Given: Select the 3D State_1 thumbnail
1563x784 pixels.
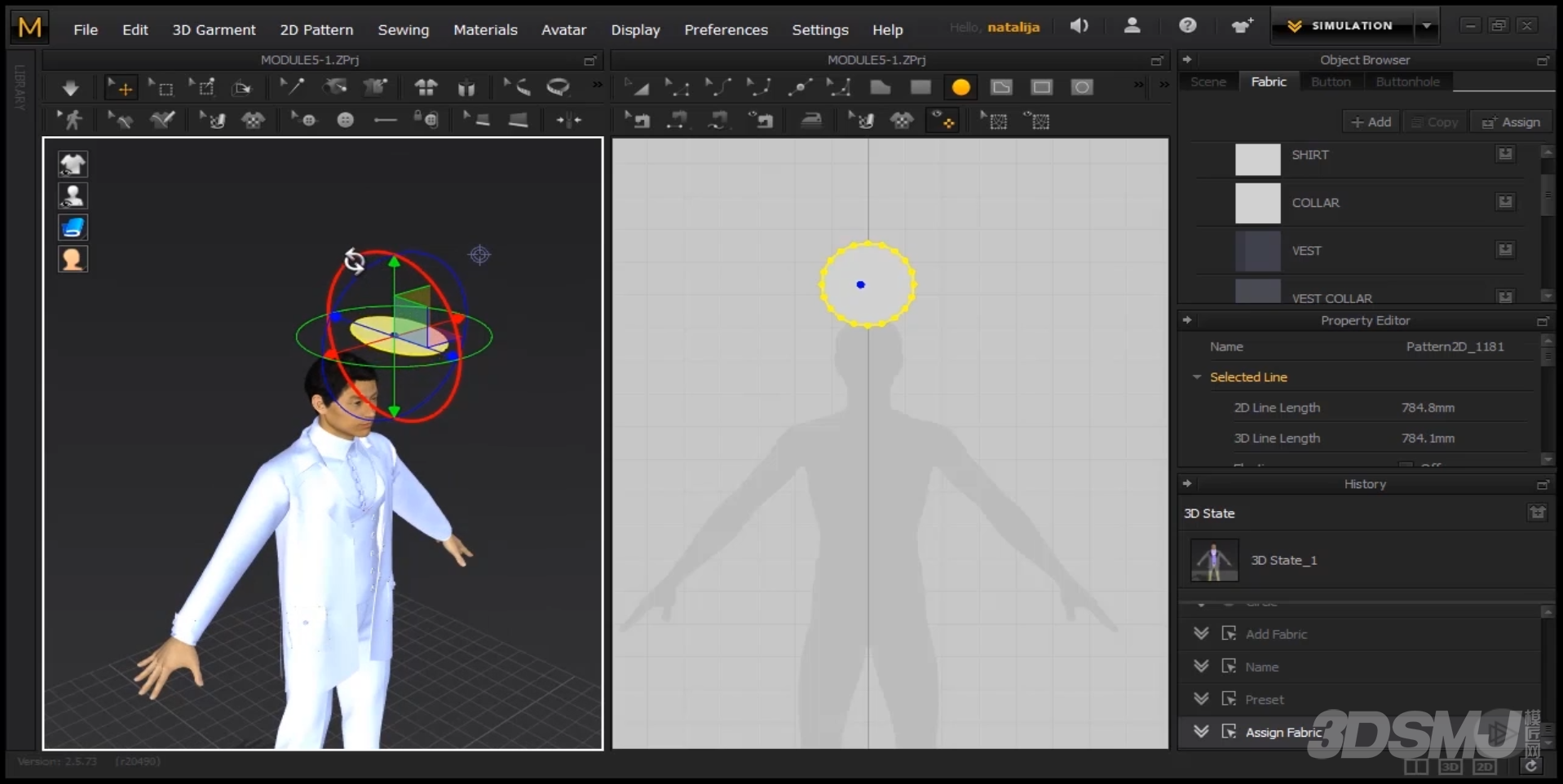Looking at the screenshot, I should tap(1214, 560).
